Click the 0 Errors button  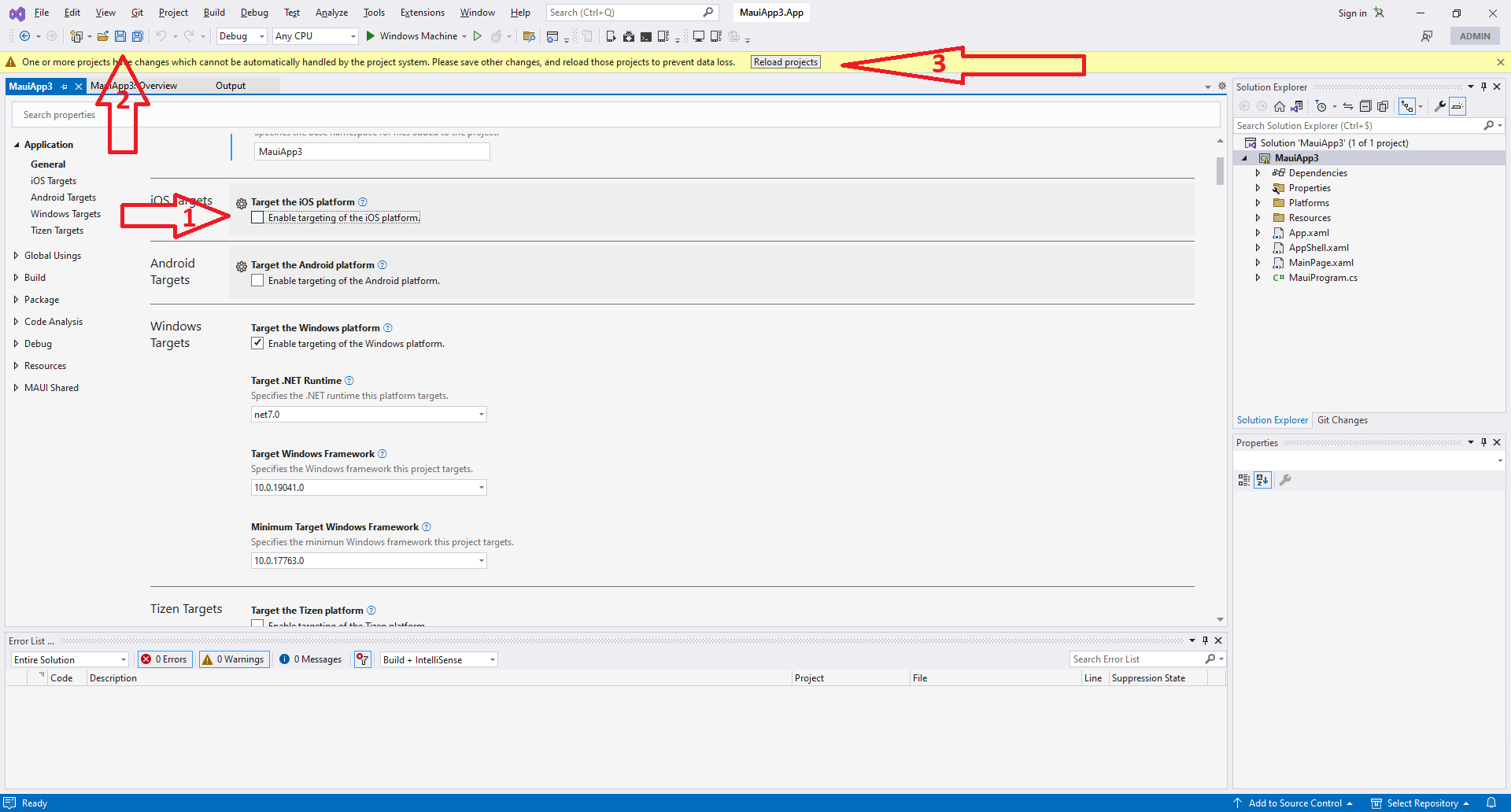point(164,659)
